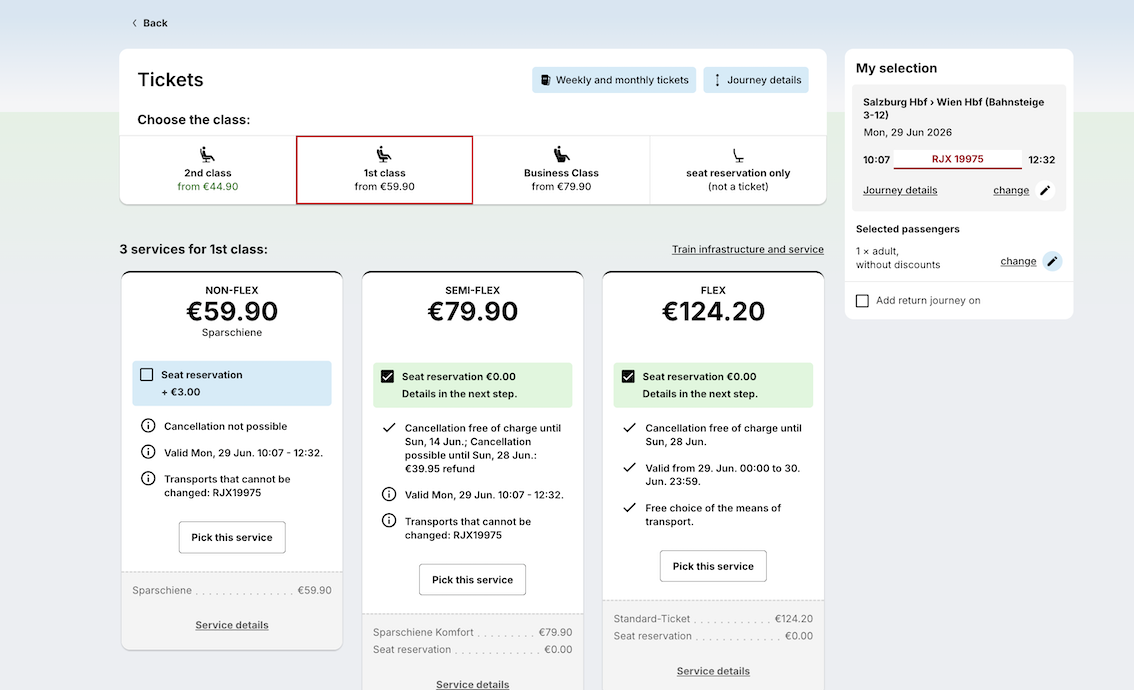The width and height of the screenshot is (1134, 690).
Task: Click change link for the selected journey
Action: tap(1011, 190)
